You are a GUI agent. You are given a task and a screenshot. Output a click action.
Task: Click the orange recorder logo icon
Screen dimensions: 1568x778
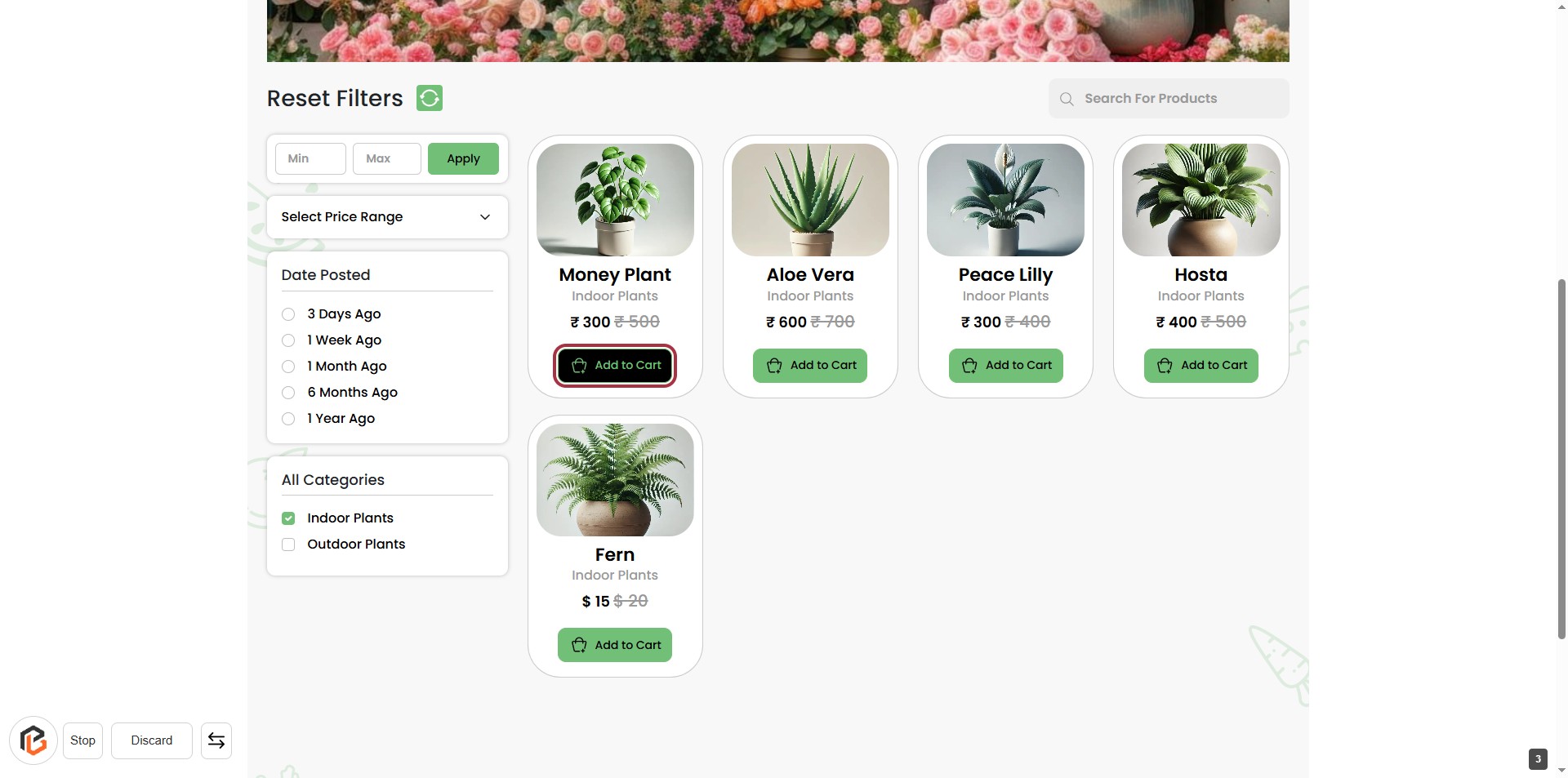(x=33, y=740)
